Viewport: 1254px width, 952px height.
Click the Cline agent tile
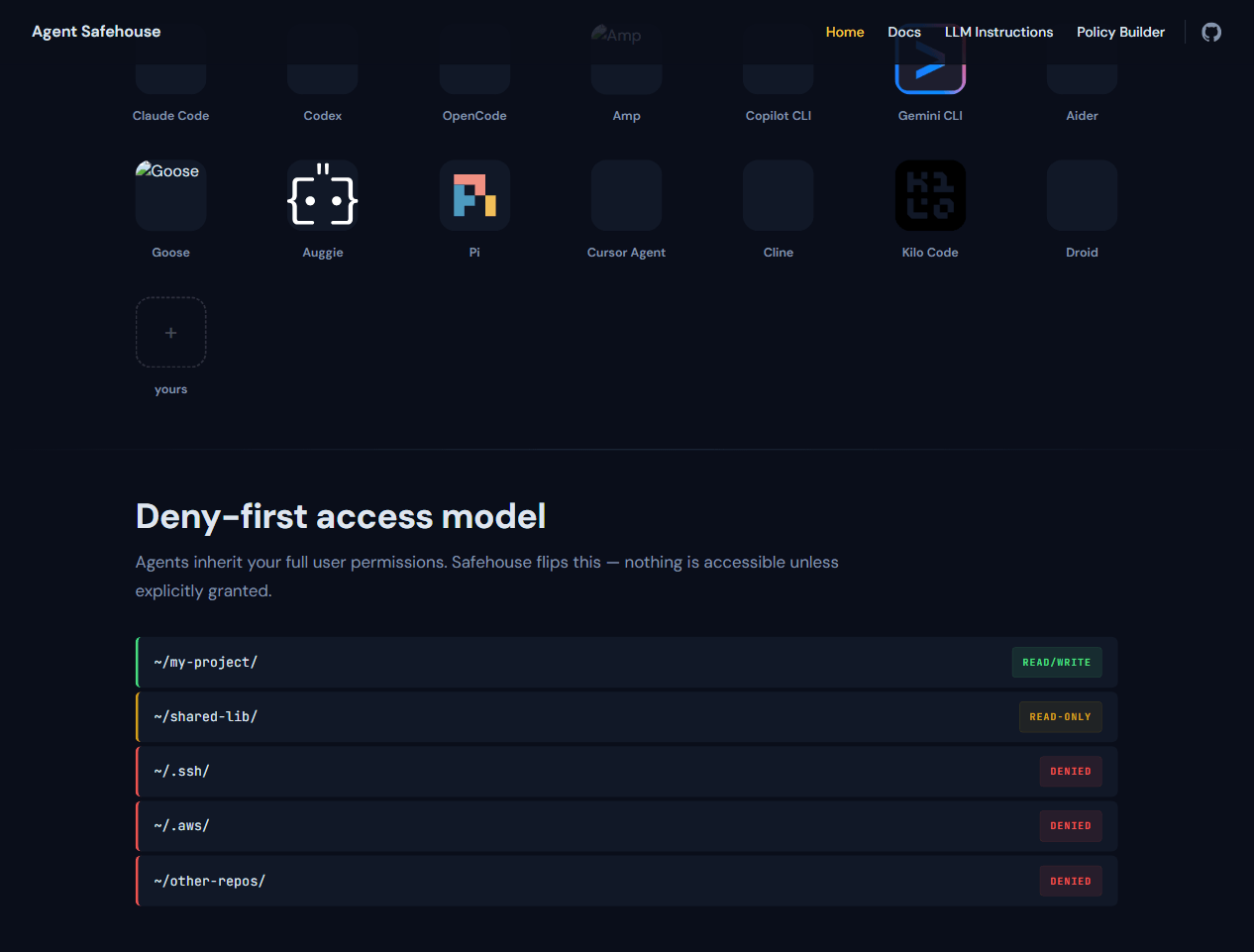coord(779,195)
